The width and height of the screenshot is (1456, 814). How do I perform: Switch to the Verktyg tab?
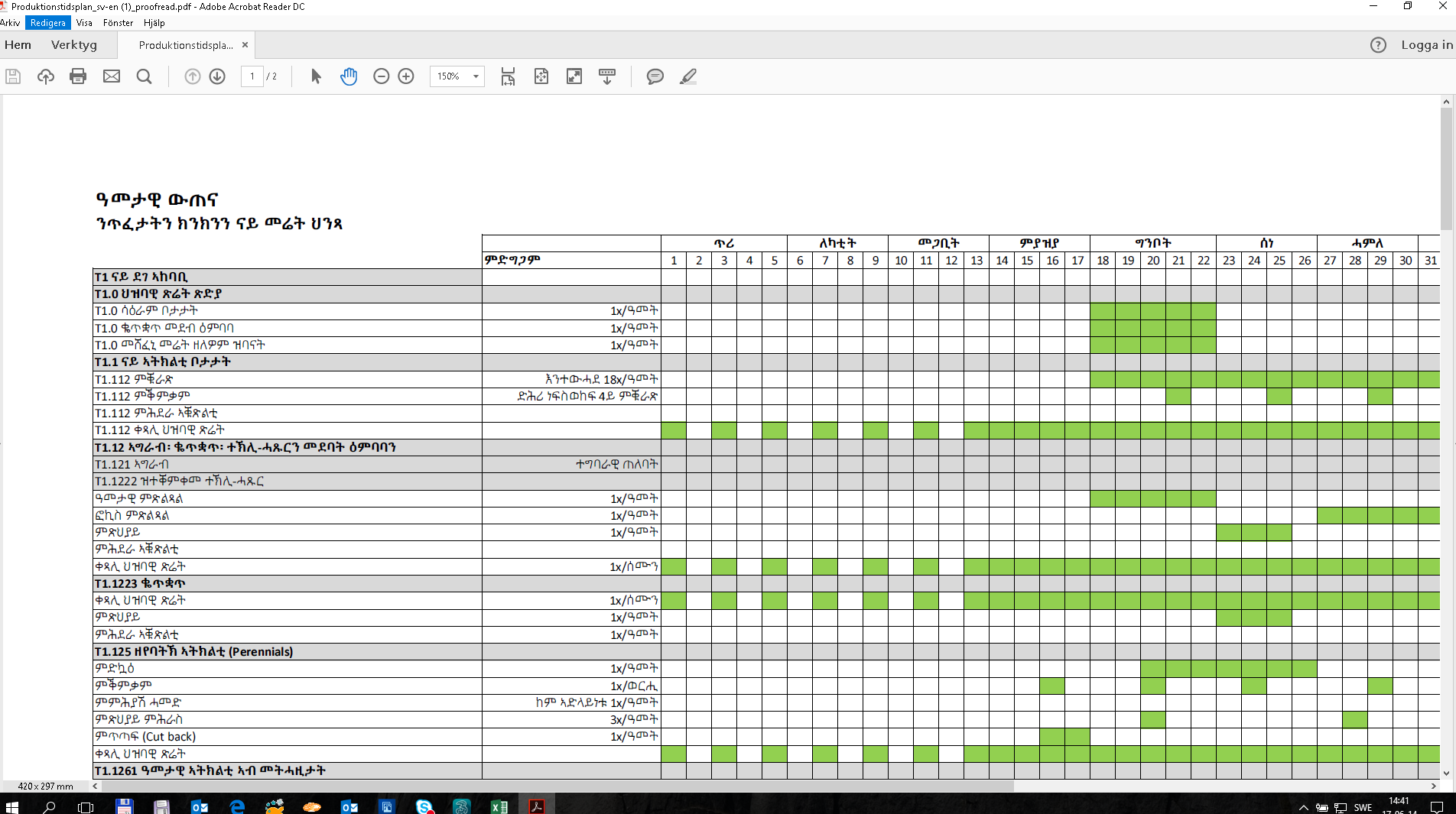point(74,45)
